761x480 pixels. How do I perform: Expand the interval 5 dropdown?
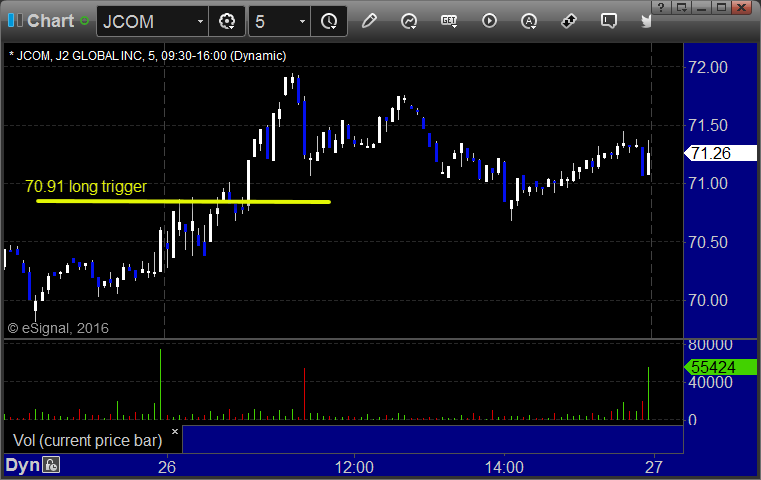point(302,22)
